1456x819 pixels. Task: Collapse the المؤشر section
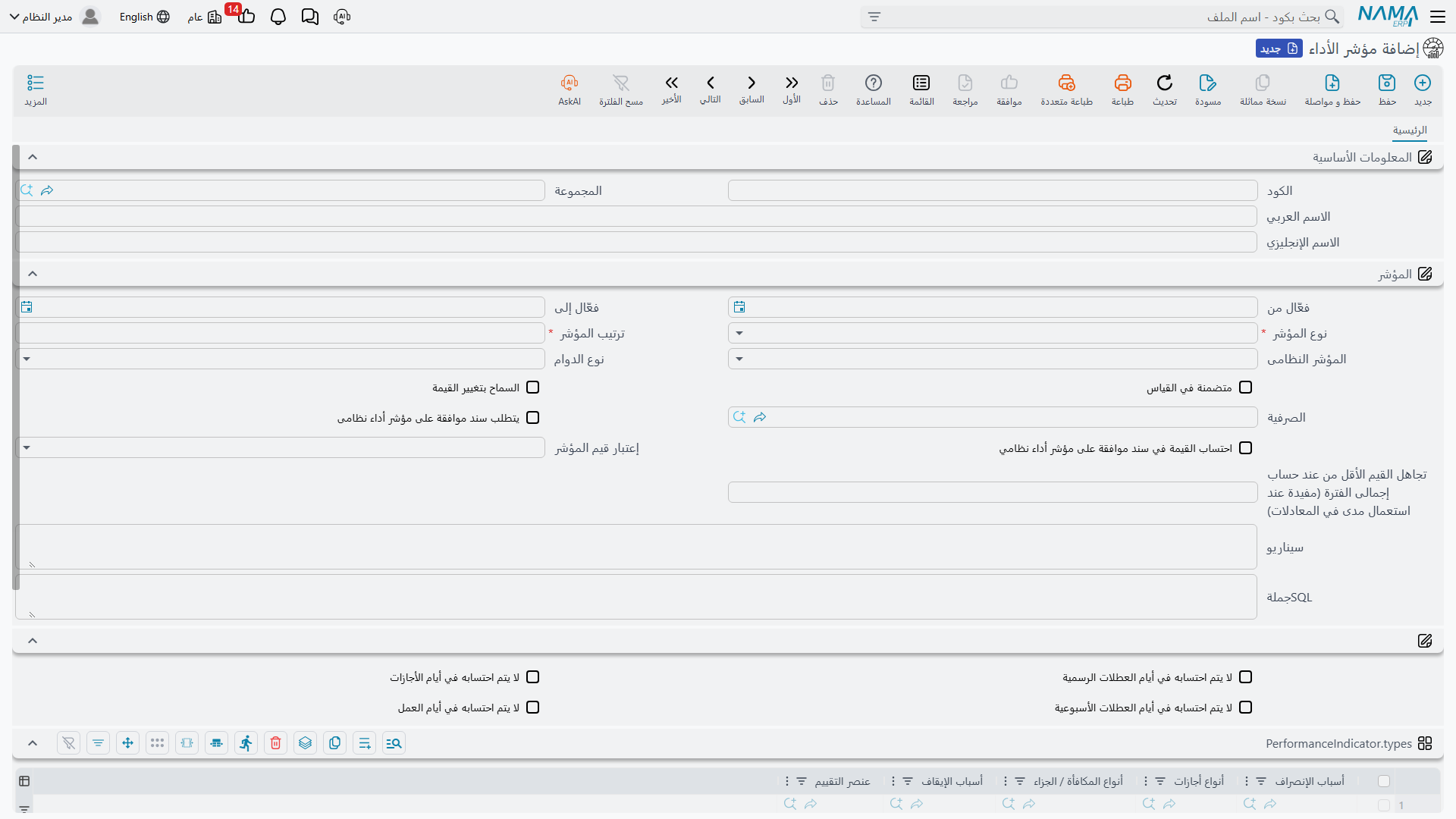[33, 274]
